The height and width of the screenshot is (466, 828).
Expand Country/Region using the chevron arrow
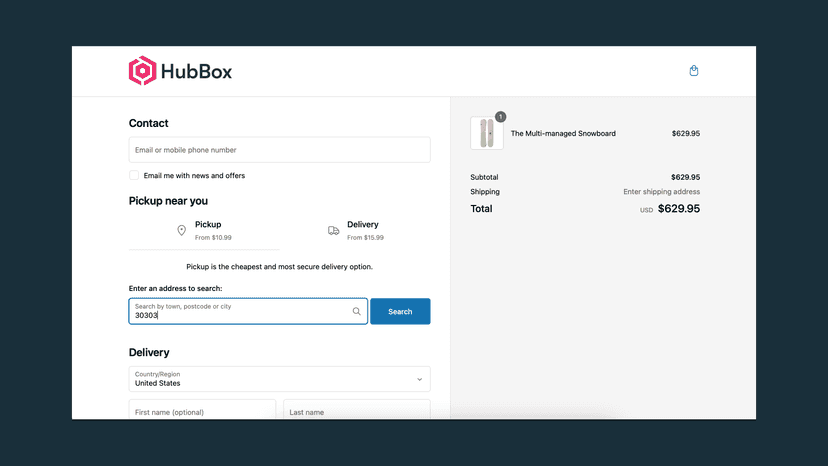[x=419, y=379]
